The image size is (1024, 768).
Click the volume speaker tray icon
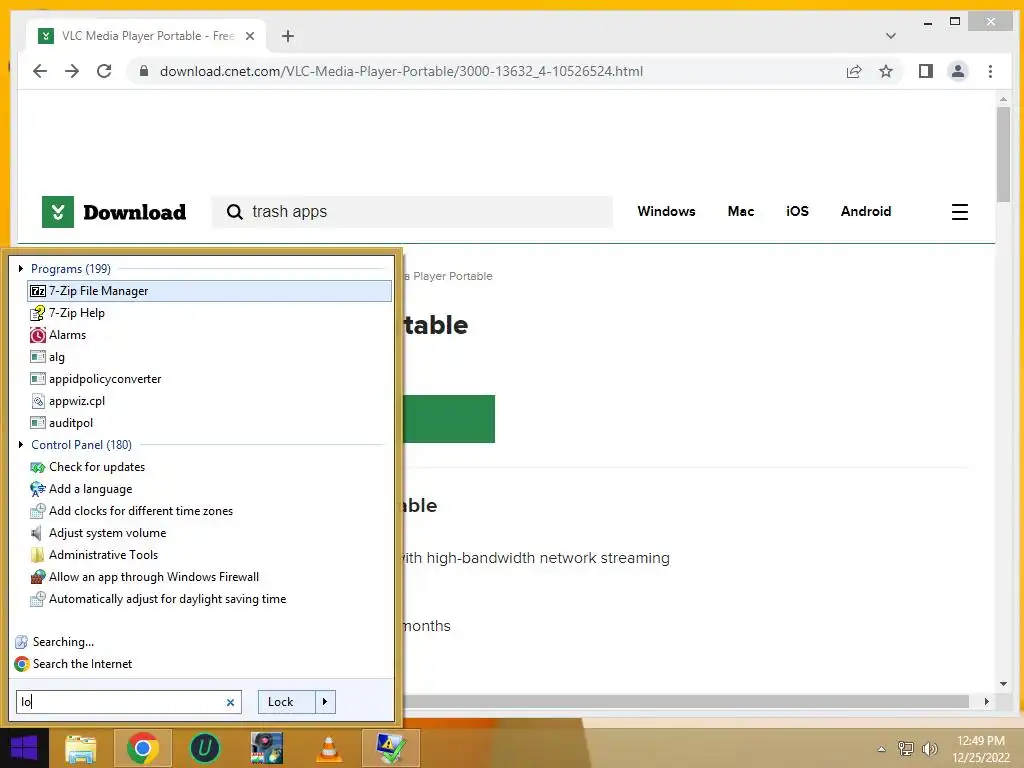(x=929, y=749)
